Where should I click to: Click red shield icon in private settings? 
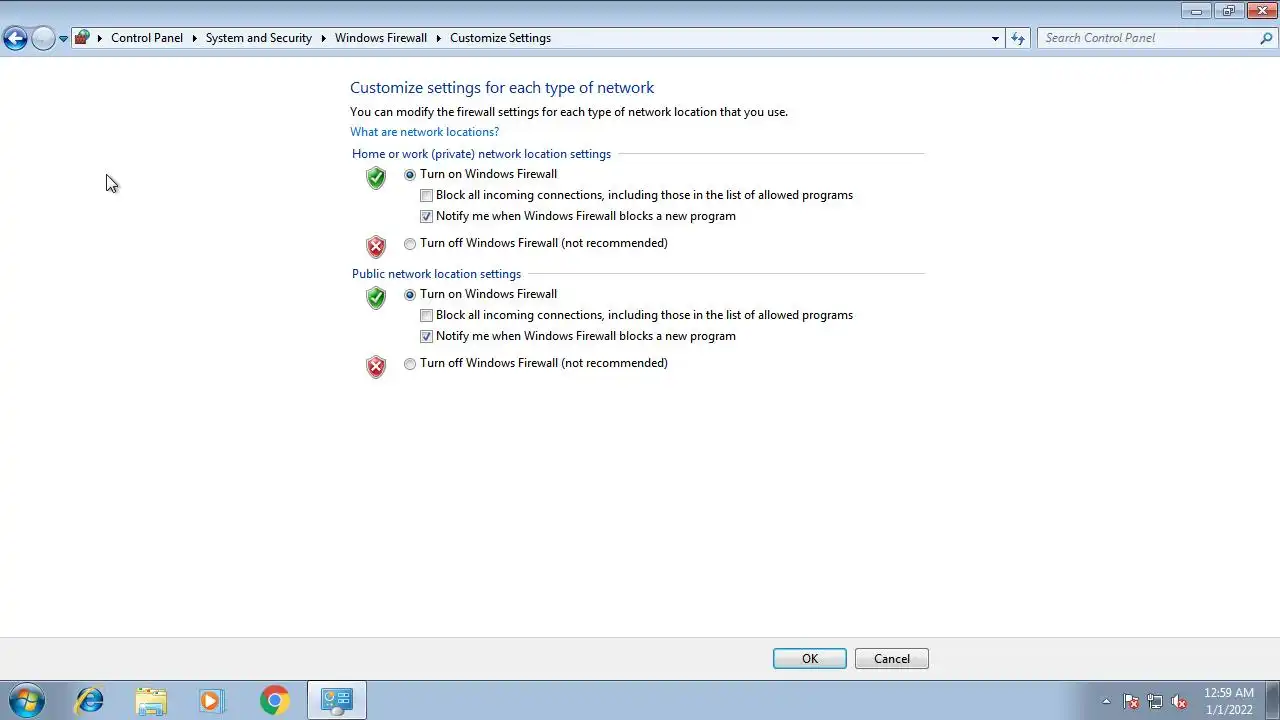376,246
